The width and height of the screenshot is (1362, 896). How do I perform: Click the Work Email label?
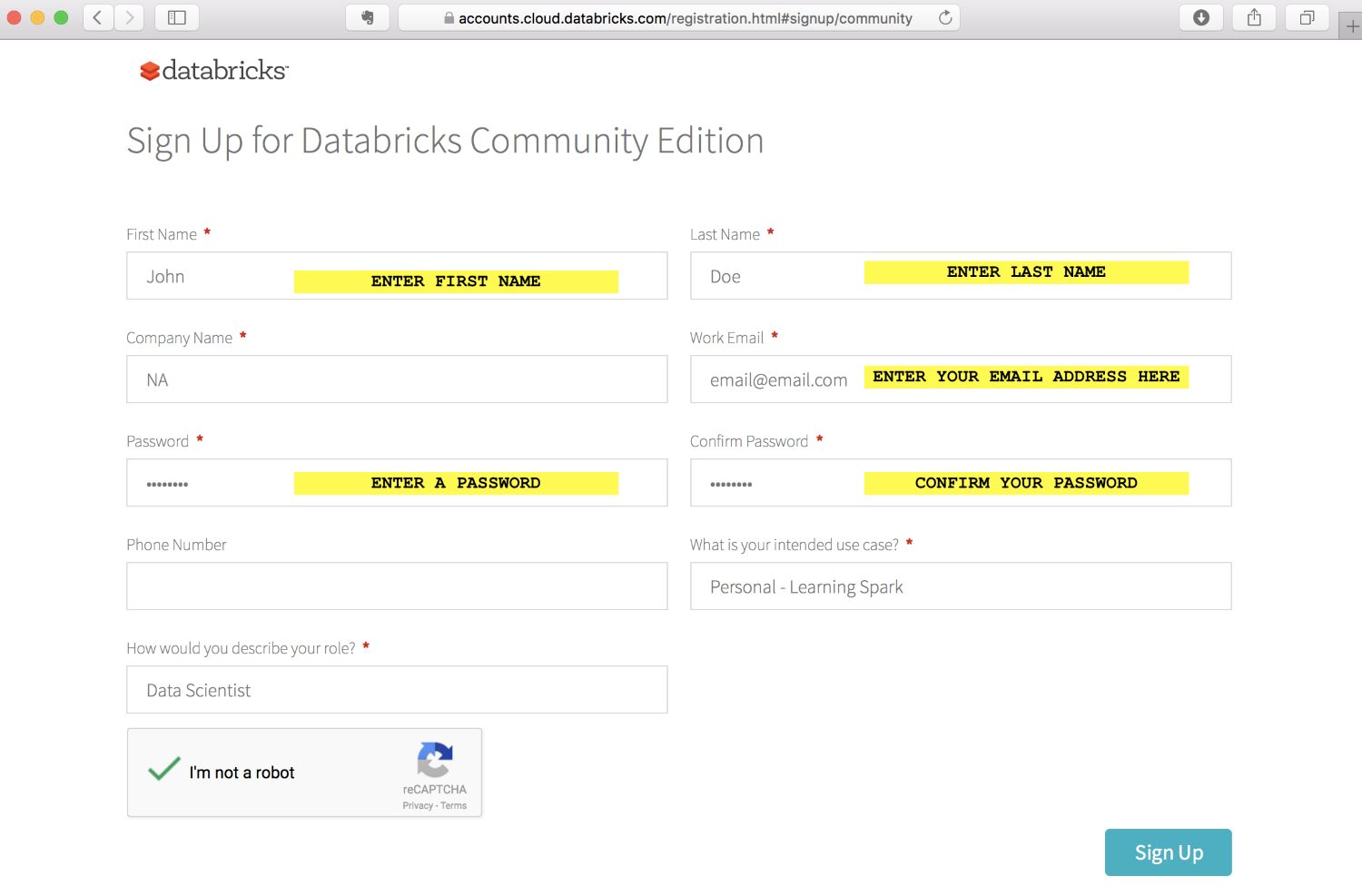(x=726, y=338)
